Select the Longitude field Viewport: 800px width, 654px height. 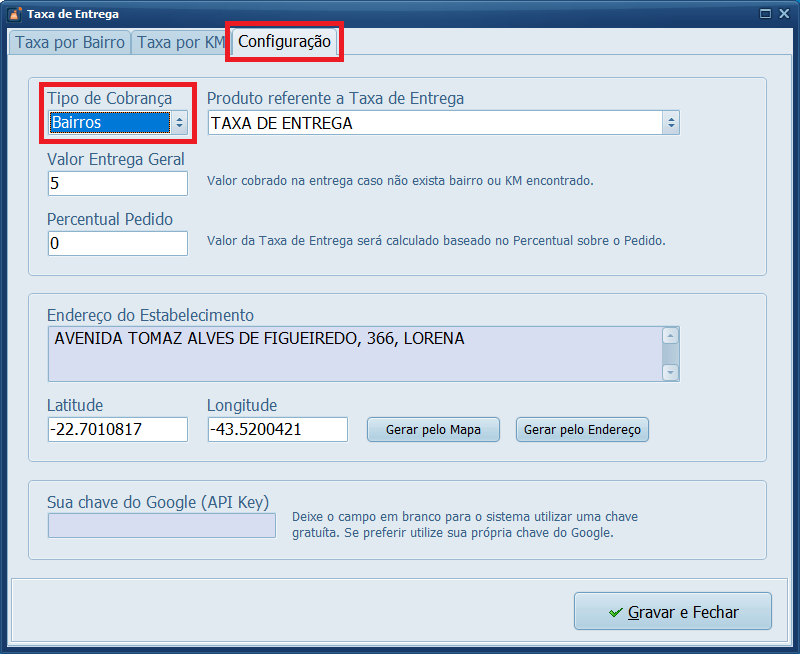(x=277, y=429)
